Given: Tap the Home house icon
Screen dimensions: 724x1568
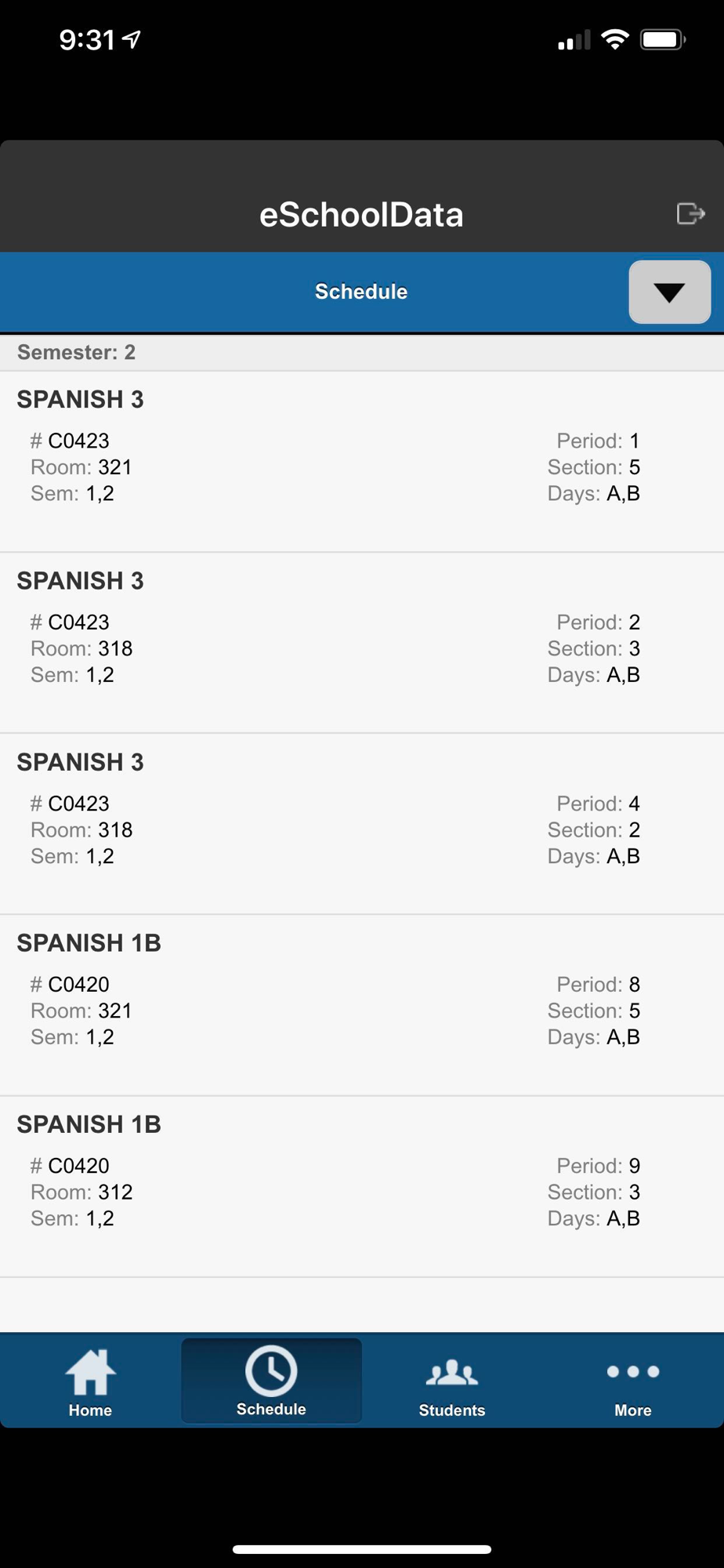Looking at the screenshot, I should point(90,1373).
